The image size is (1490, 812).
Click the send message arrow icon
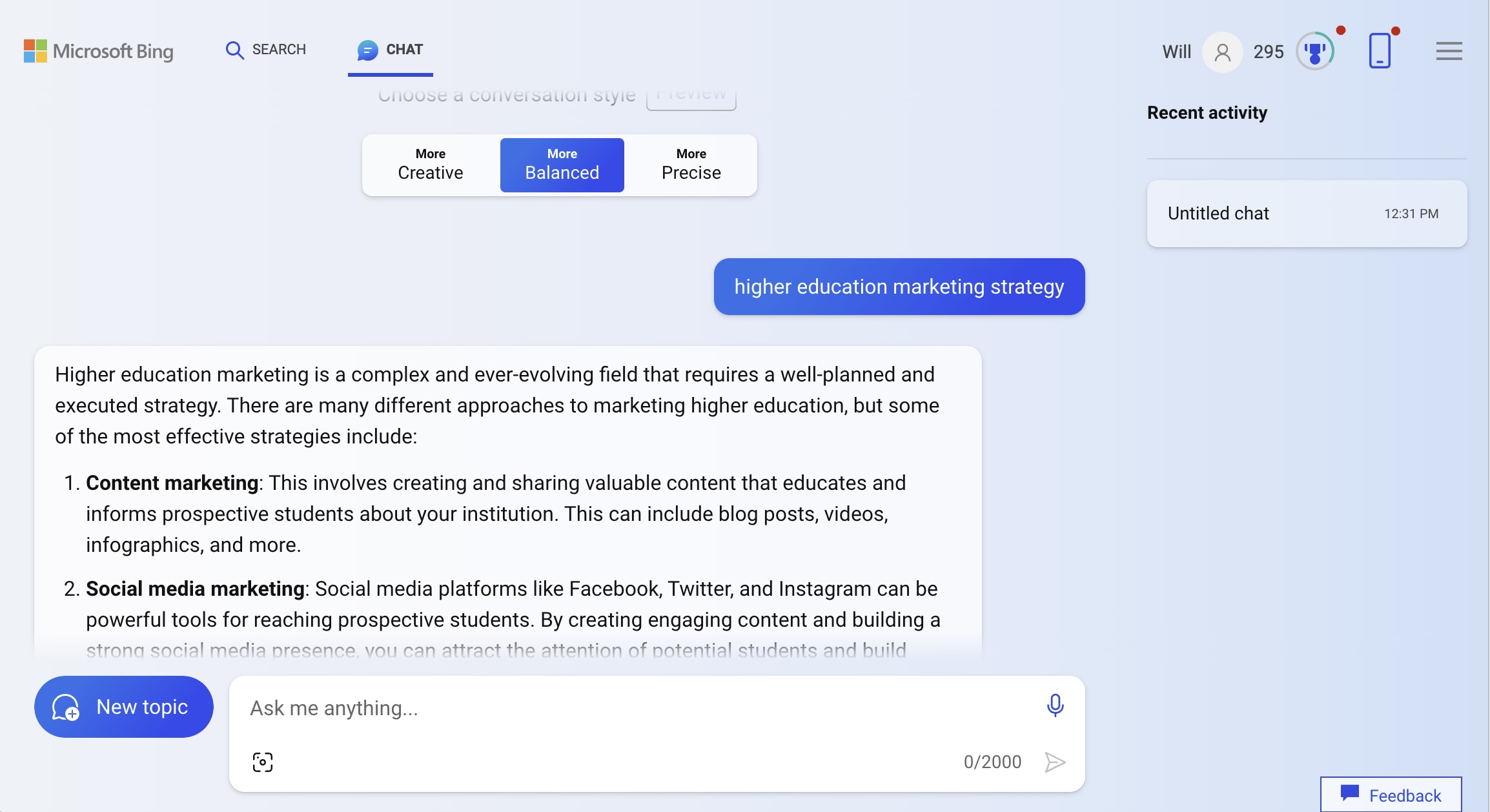coord(1055,762)
